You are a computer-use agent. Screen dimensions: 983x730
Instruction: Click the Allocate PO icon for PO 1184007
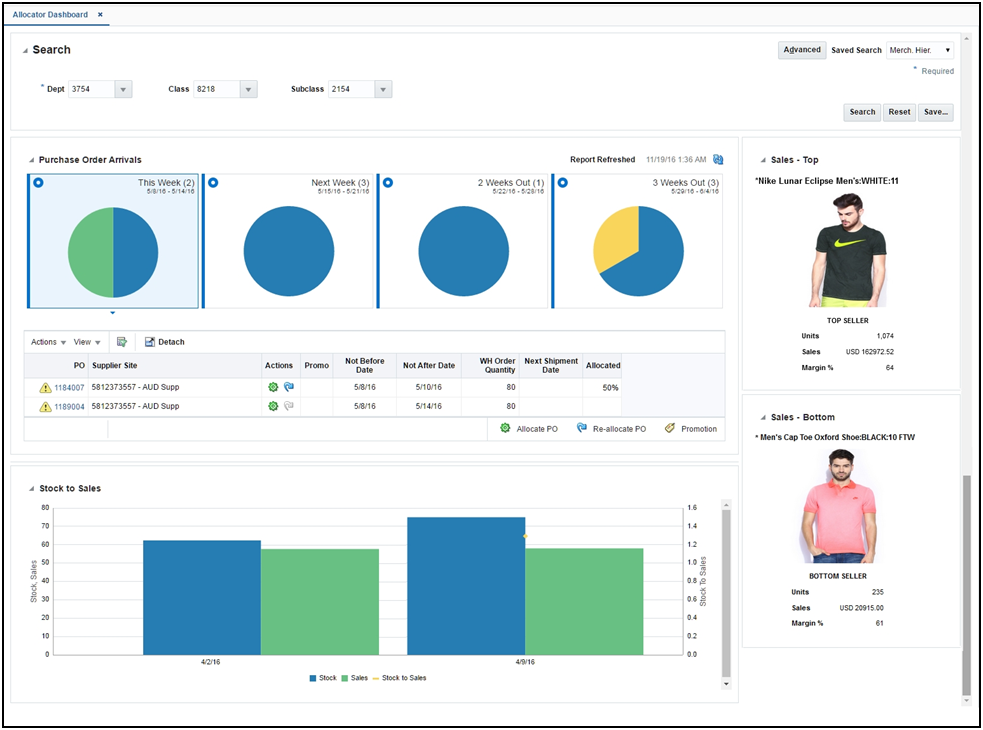coord(272,386)
